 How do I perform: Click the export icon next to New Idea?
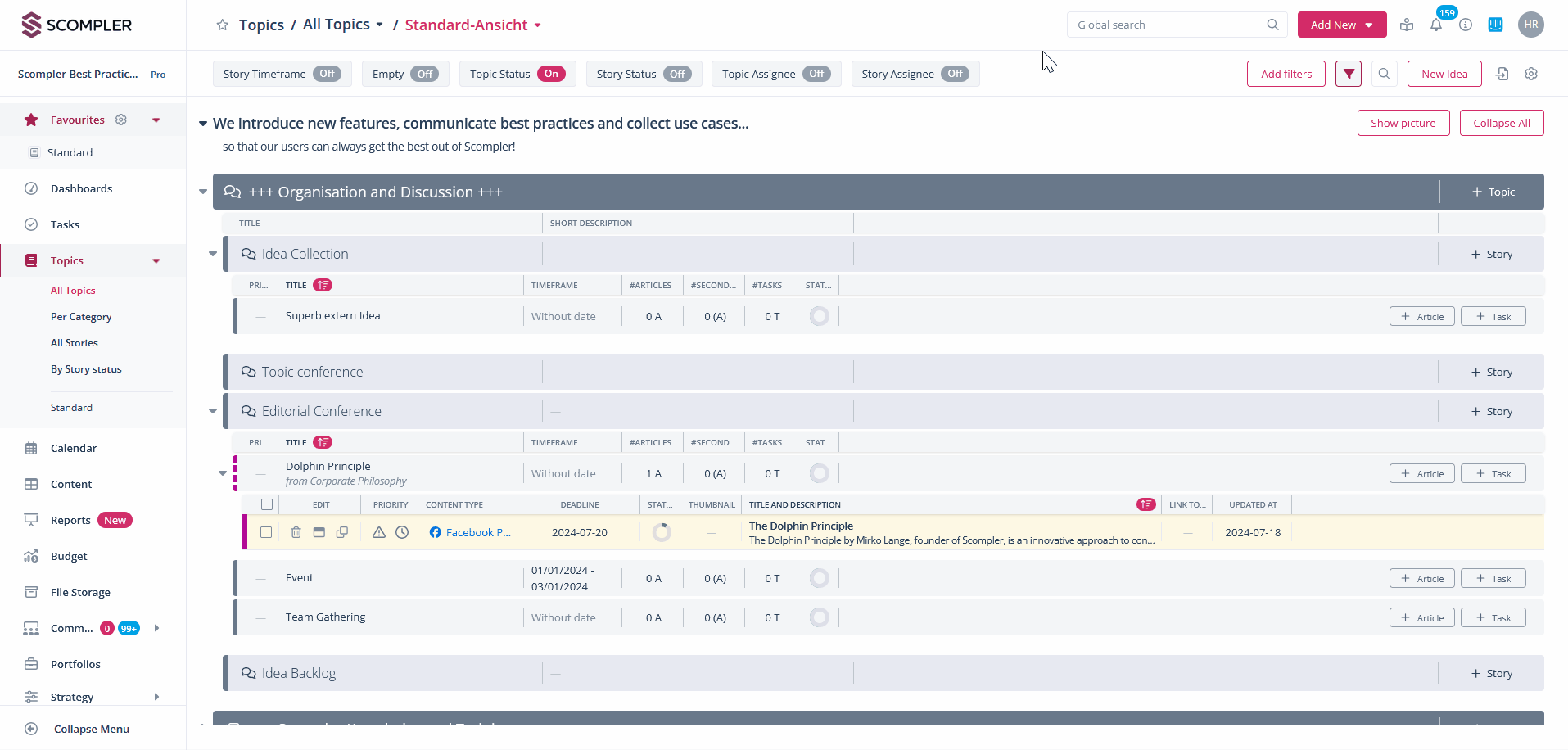(x=1502, y=74)
